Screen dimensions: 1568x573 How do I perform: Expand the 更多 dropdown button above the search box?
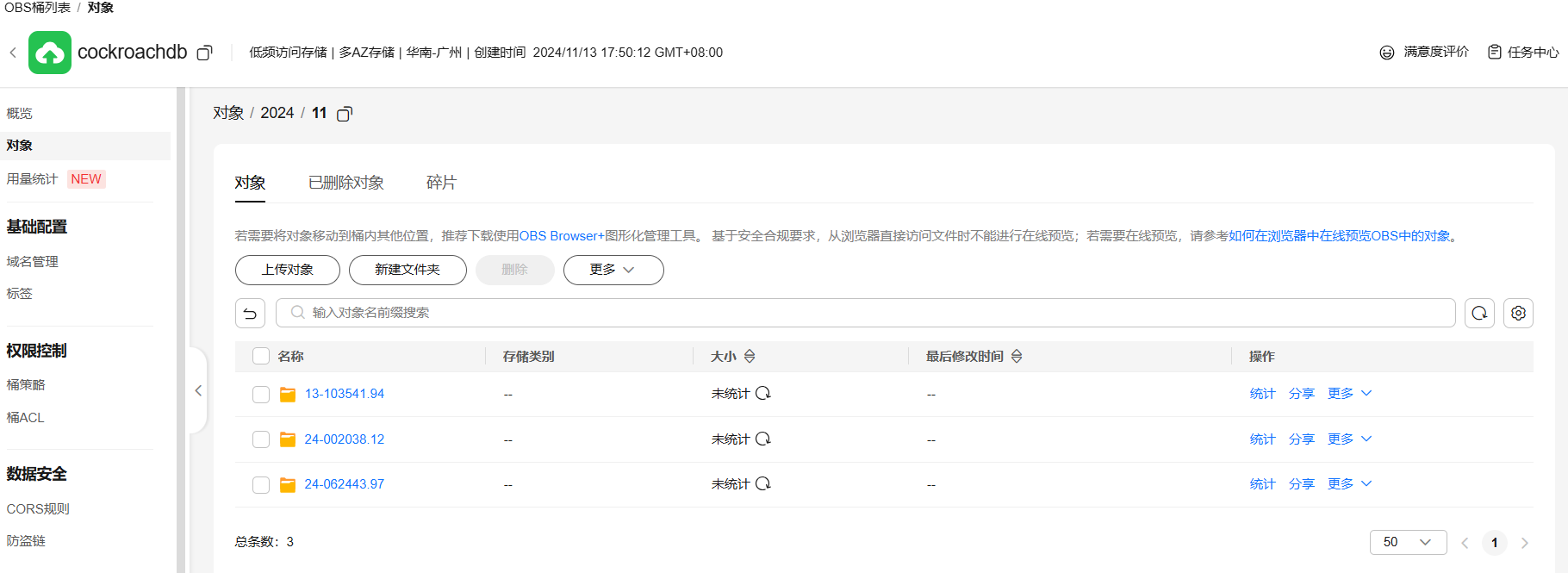point(613,270)
